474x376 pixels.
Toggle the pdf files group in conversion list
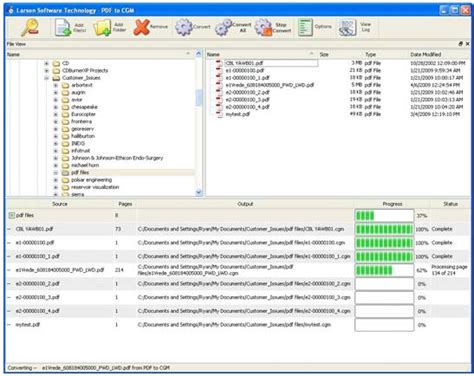click(11, 216)
